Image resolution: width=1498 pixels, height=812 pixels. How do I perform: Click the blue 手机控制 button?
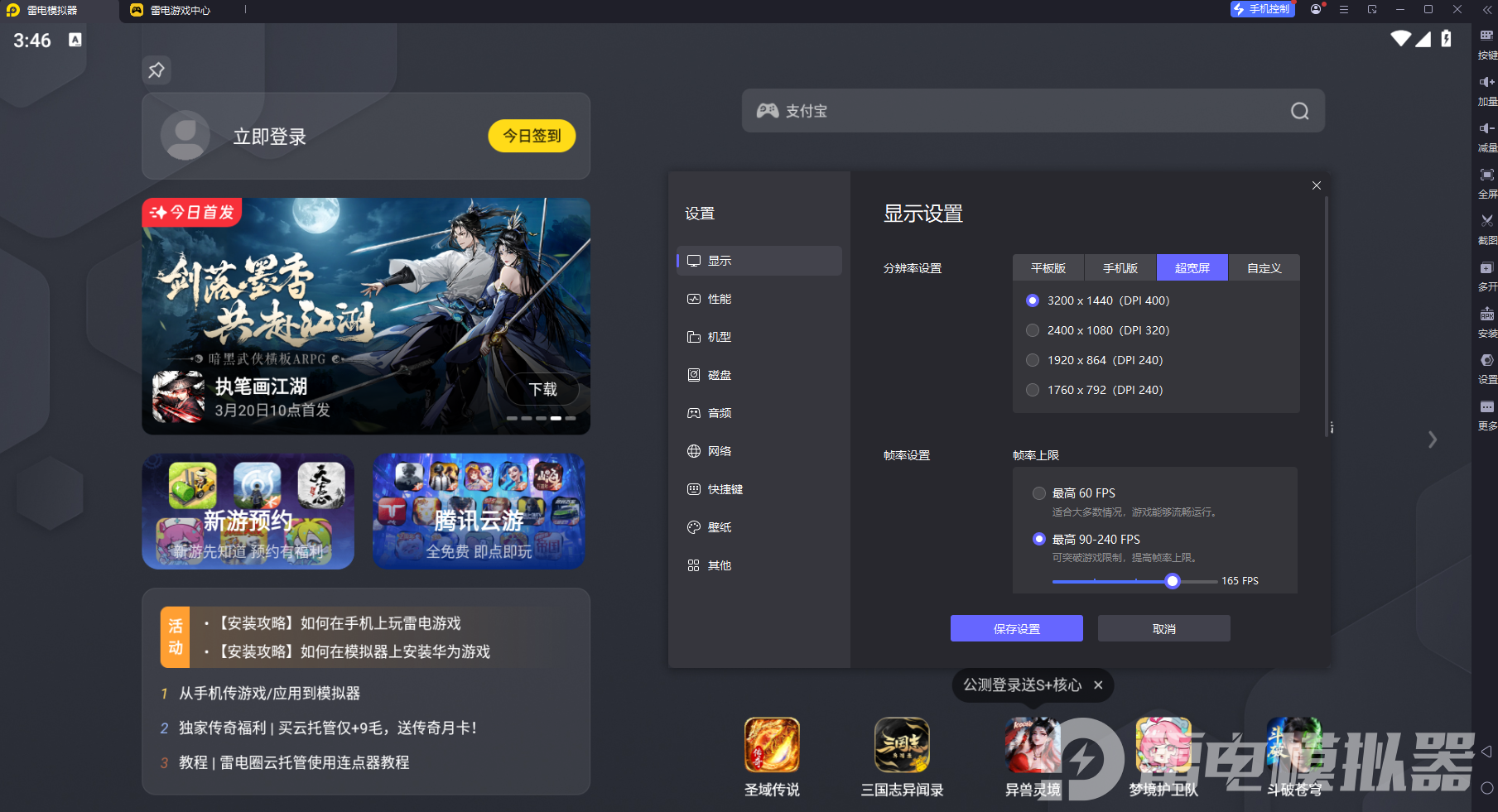[1263, 9]
